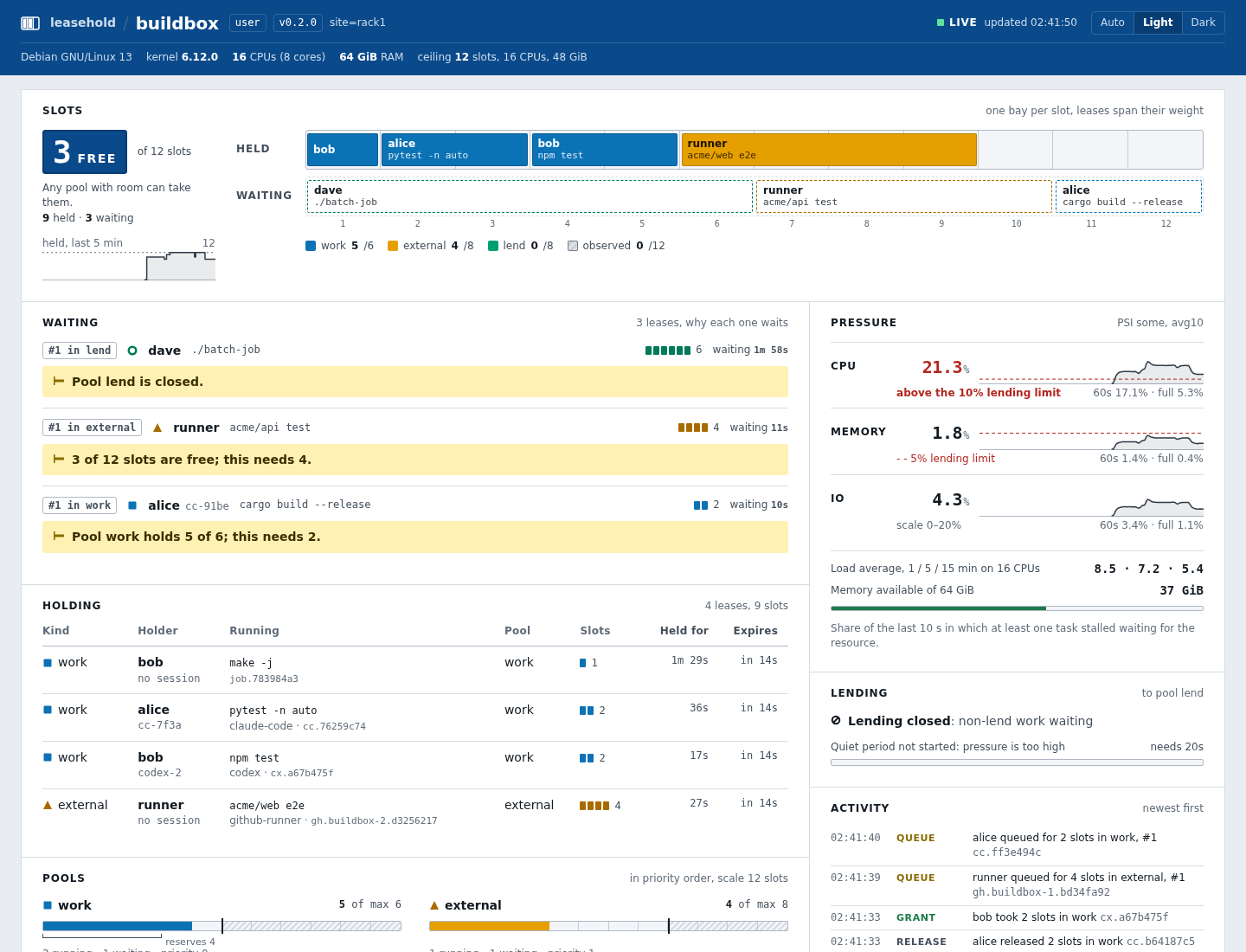Viewport: 1246px width, 952px height.
Task: Click dave's green circle lend icon
Action: click(132, 351)
